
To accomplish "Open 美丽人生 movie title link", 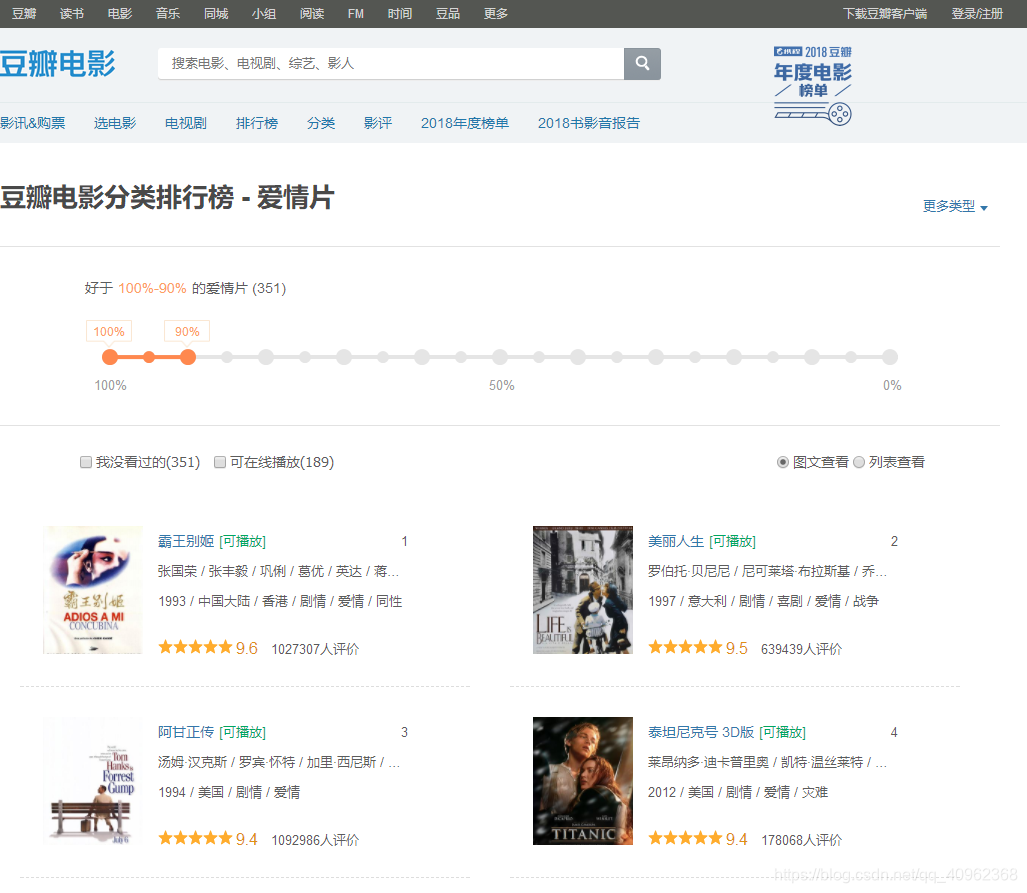I will (676, 541).
